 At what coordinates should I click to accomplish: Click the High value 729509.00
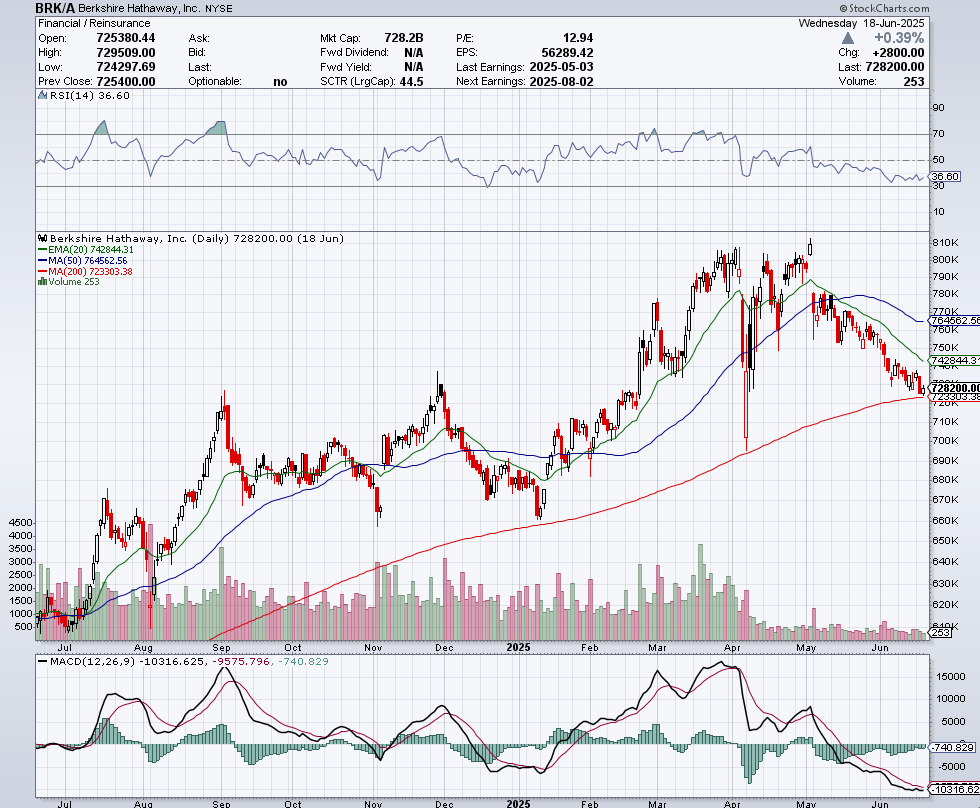click(x=126, y=52)
